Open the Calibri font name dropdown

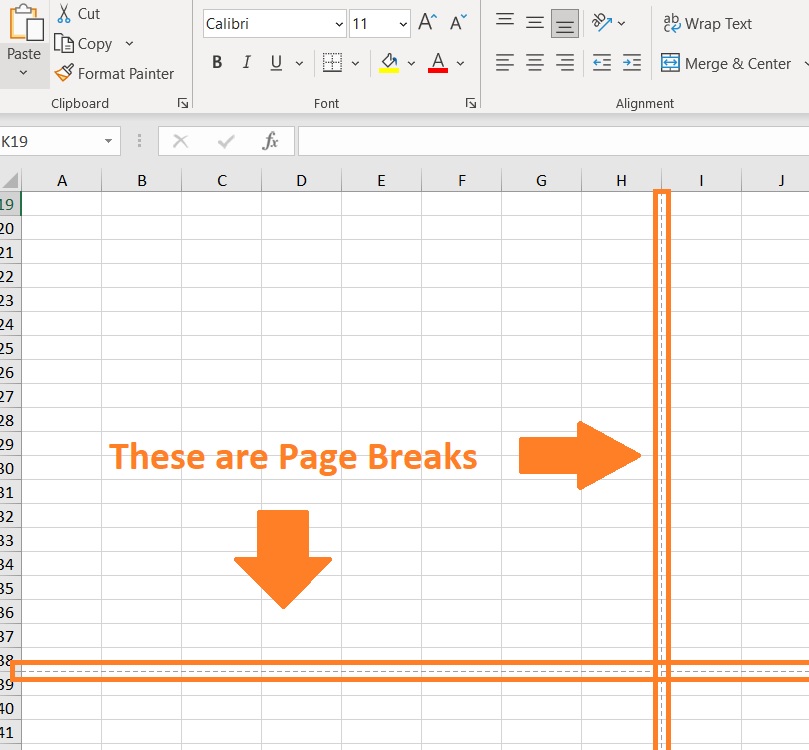[339, 23]
